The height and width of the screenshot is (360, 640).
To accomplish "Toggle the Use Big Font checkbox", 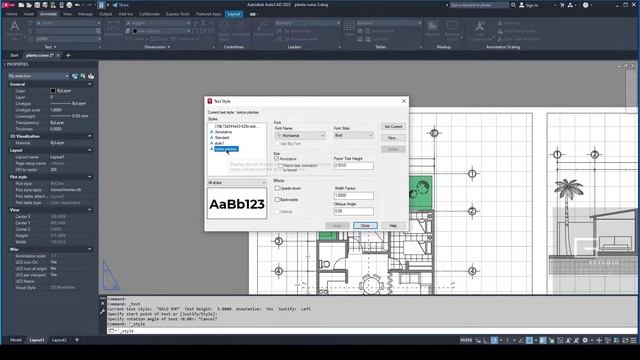I will 277,144.
